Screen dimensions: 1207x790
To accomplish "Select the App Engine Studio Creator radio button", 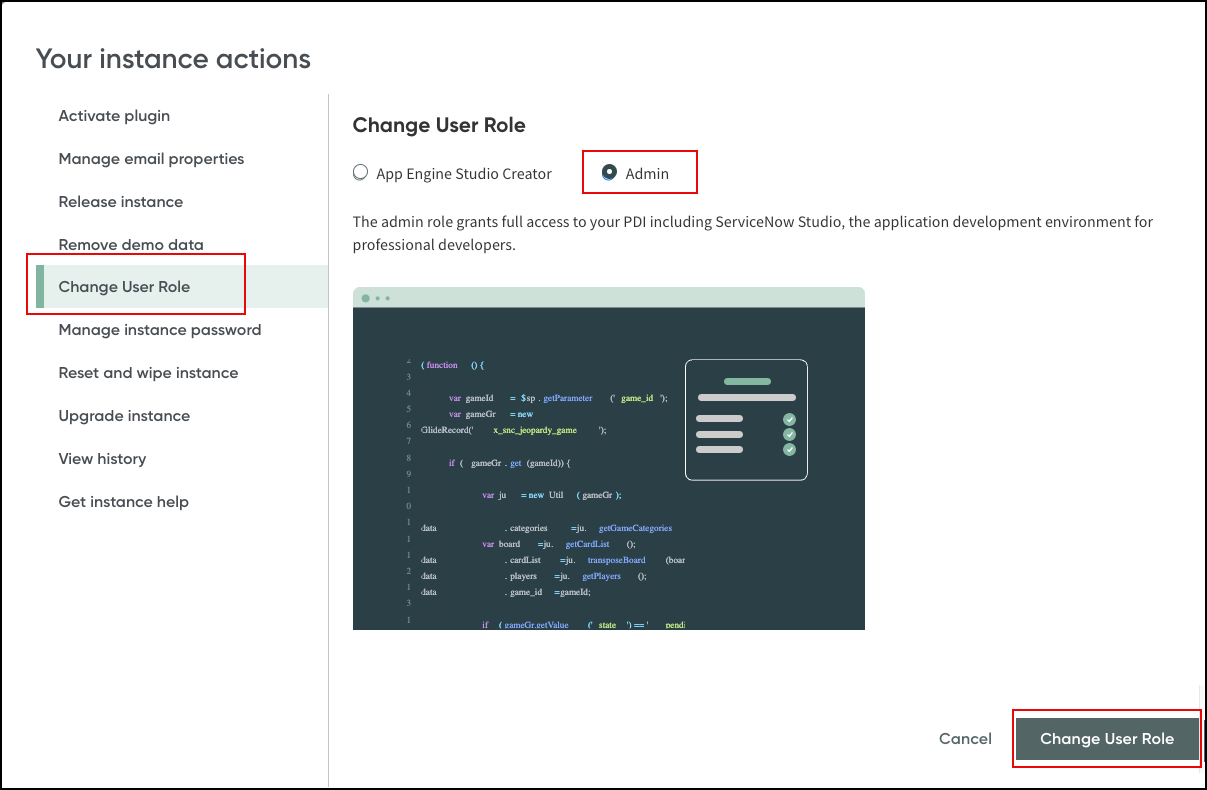I will pyautogui.click(x=361, y=173).
